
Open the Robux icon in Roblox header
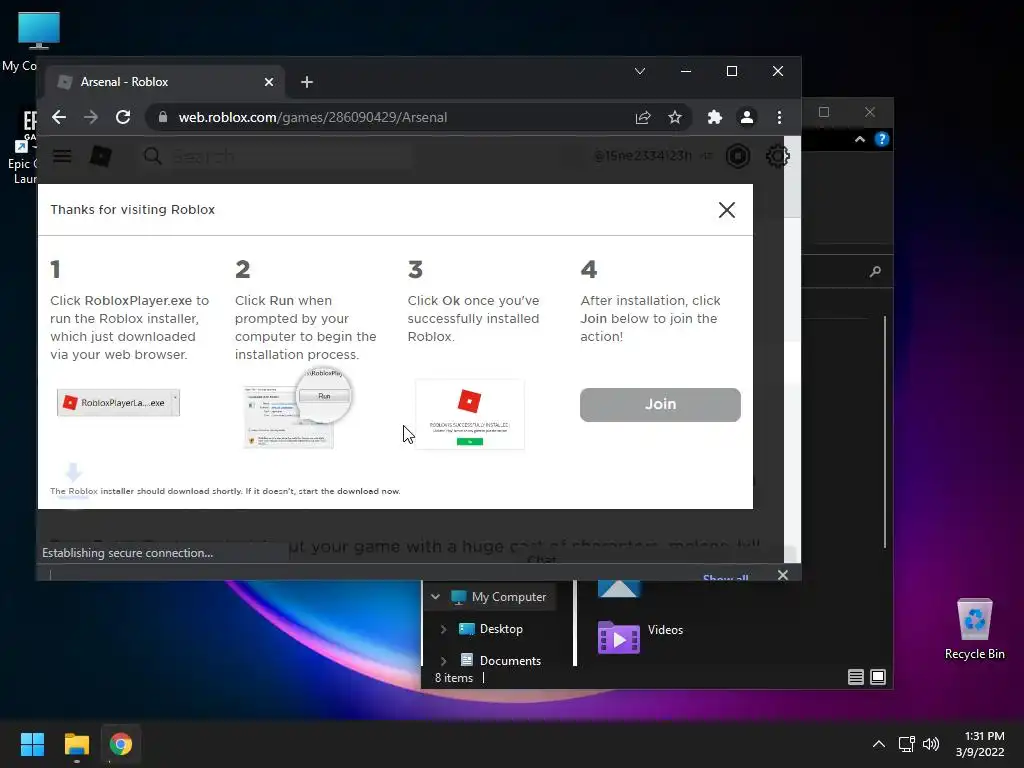pos(738,156)
